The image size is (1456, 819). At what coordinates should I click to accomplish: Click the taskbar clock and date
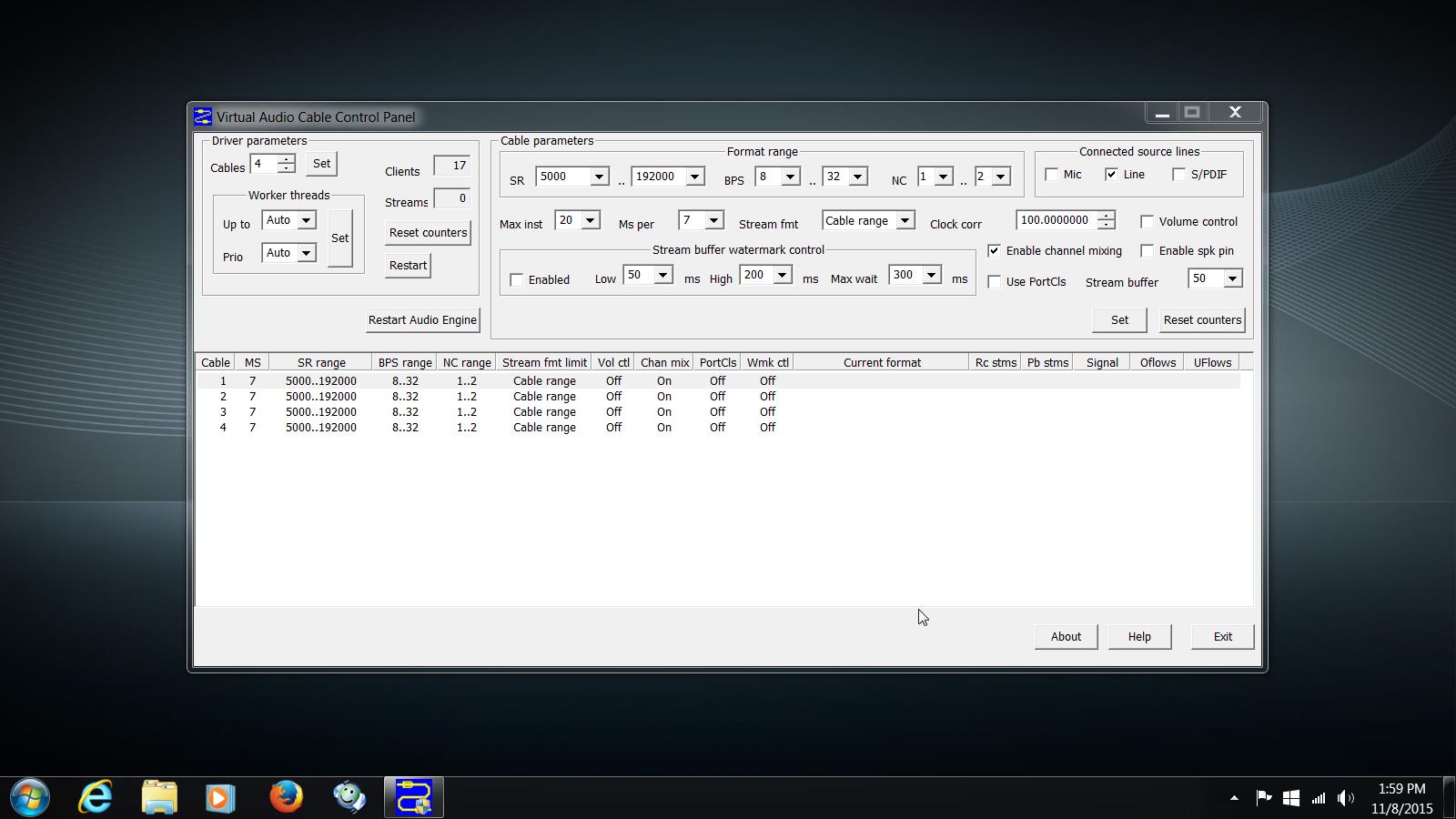1401,798
